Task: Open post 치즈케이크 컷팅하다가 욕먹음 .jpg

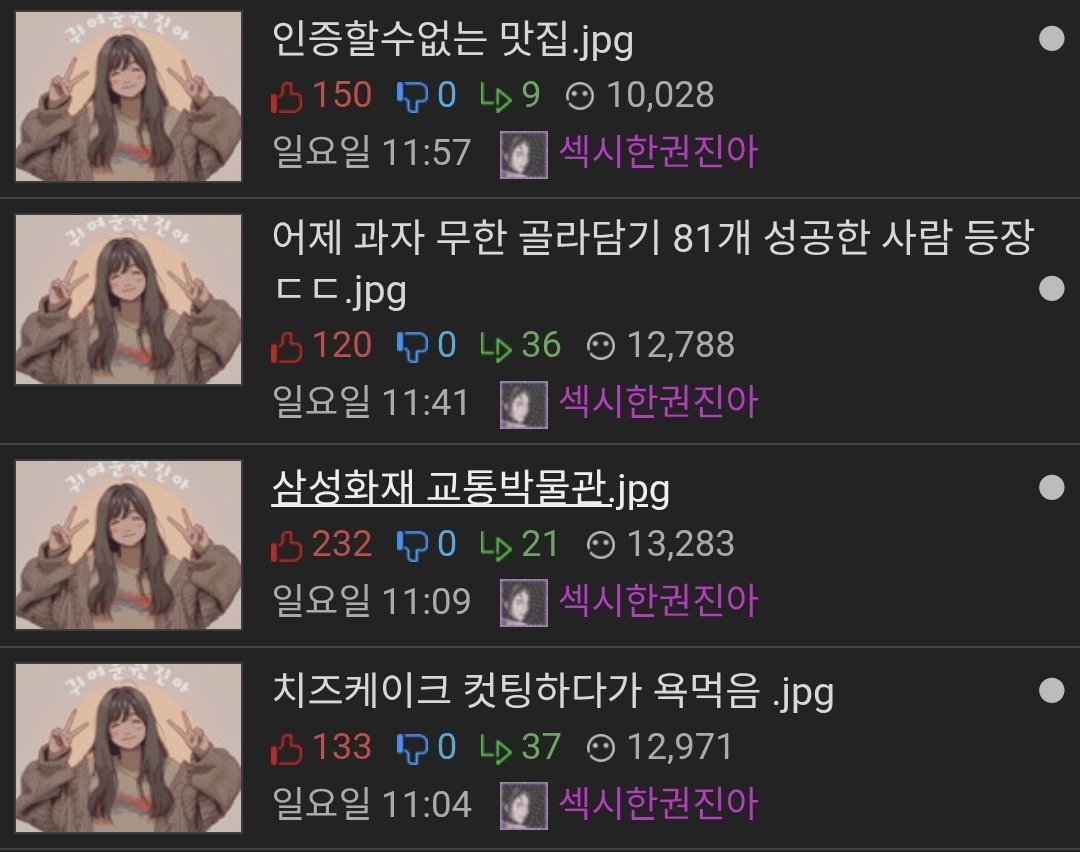Action: pos(553,692)
